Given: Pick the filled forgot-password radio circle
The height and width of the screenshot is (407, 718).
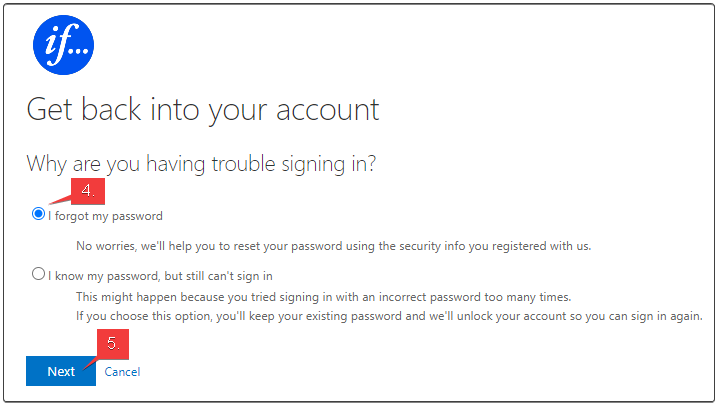Looking at the screenshot, I should pos(38,214).
